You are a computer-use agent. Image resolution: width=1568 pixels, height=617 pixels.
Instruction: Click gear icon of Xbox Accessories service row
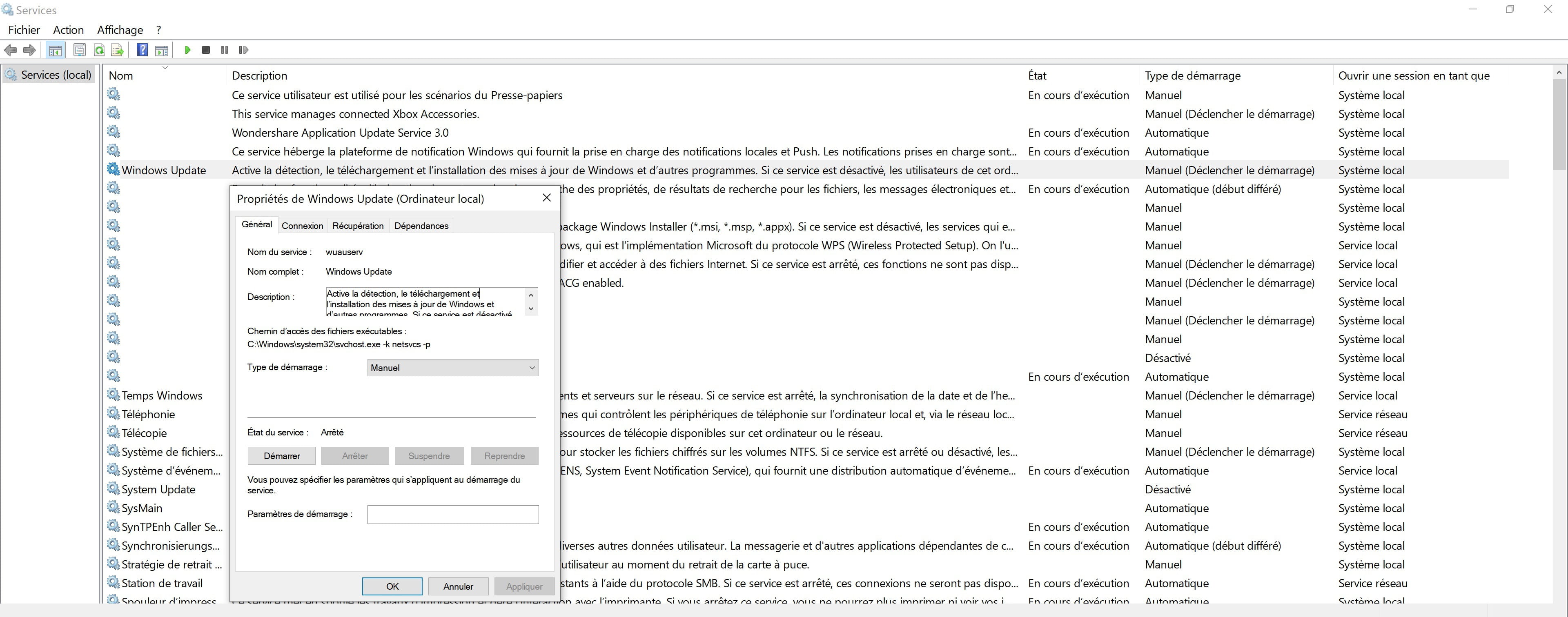(x=113, y=113)
